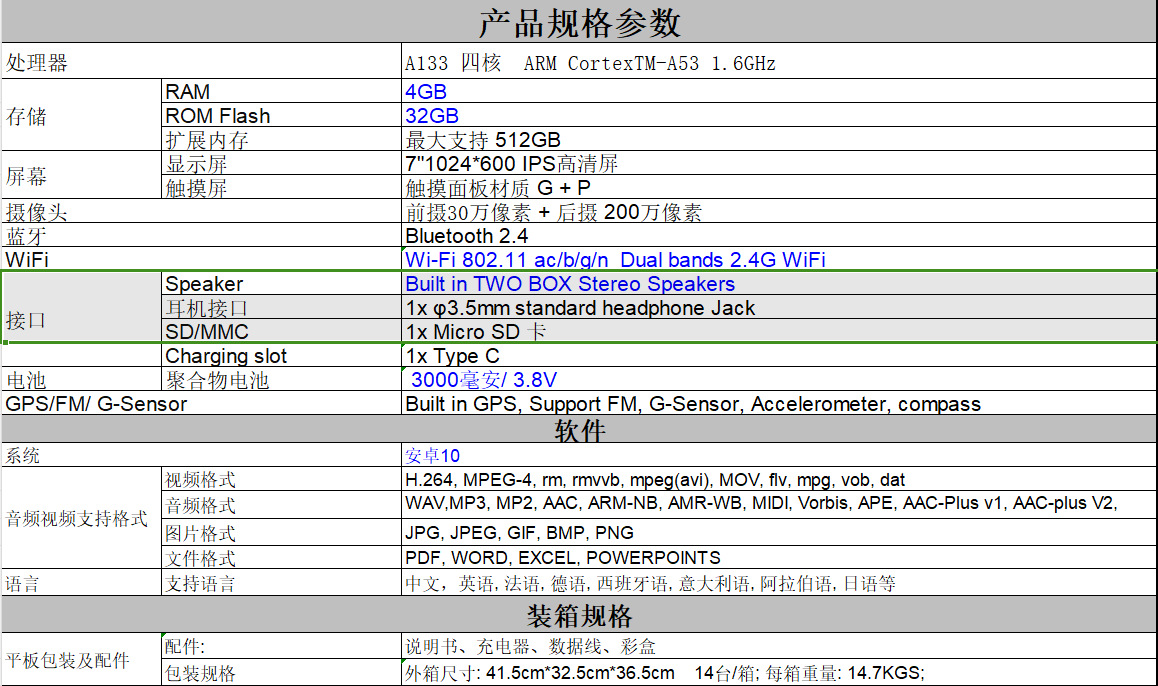Viewport: 1158px width, 686px height.
Task: Select the Built in GPS, Support FM cell
Action: (779, 403)
